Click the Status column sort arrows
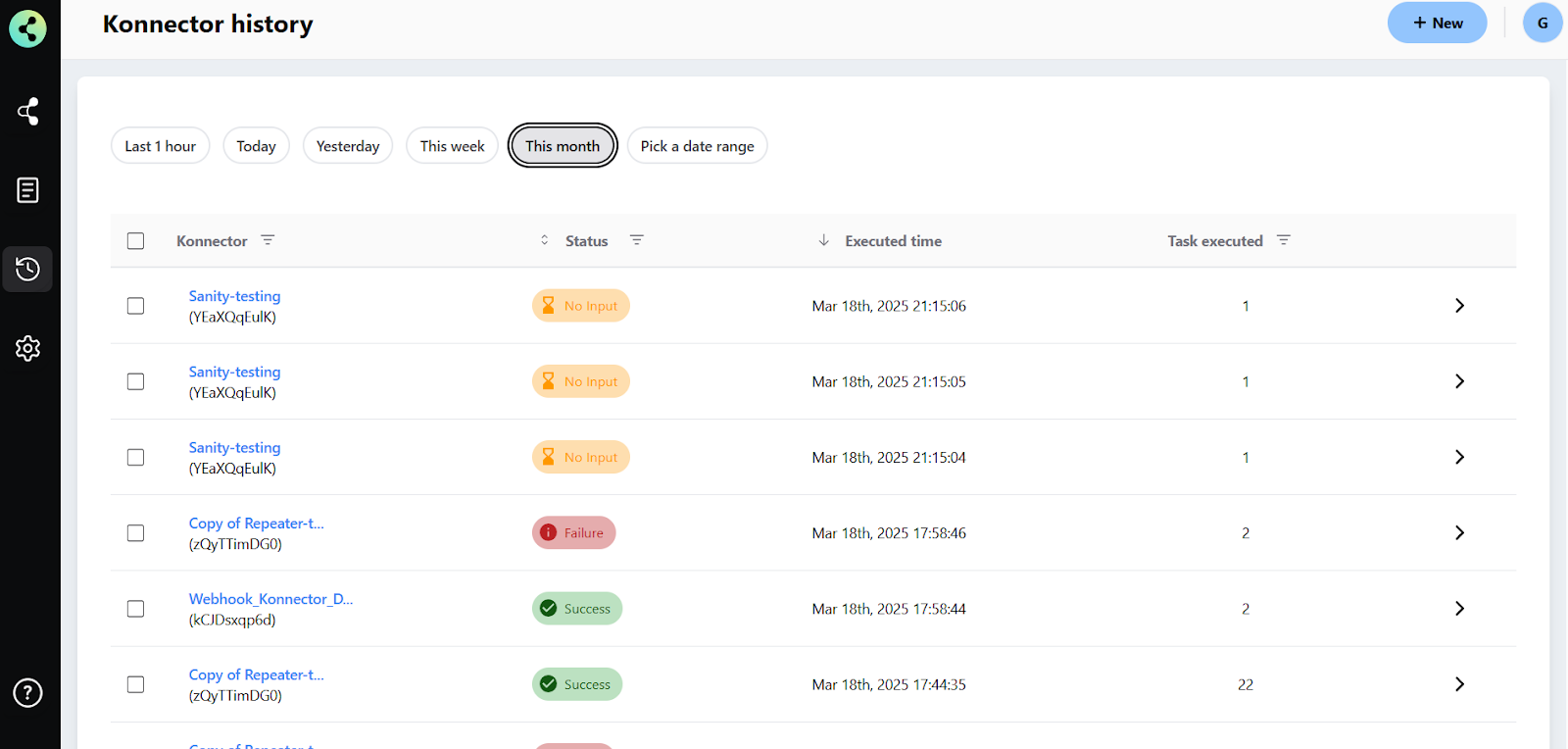Image resolution: width=1568 pixels, height=749 pixels. (545, 240)
